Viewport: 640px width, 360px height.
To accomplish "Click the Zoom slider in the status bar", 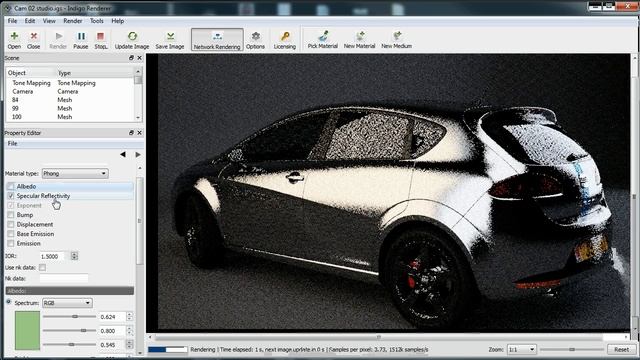I will click(x=571, y=349).
